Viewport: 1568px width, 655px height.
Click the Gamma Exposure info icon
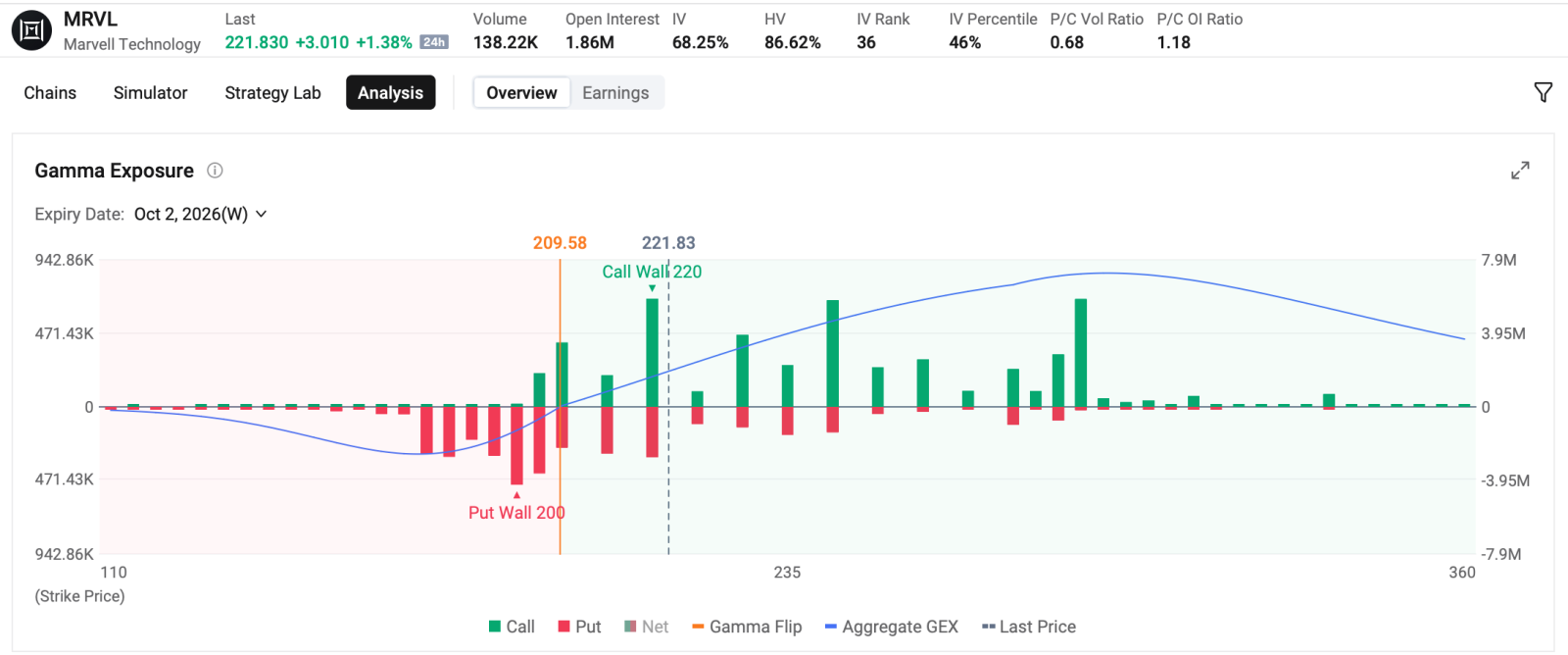click(x=215, y=171)
